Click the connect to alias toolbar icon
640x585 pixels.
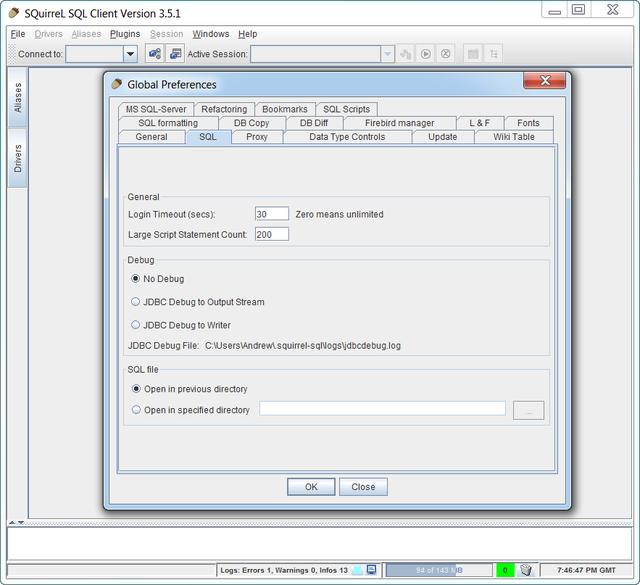click(155, 54)
